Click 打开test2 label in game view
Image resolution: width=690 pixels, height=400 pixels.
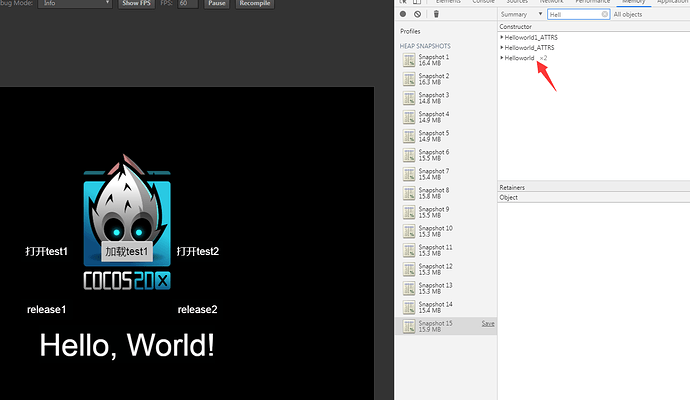[x=198, y=251]
